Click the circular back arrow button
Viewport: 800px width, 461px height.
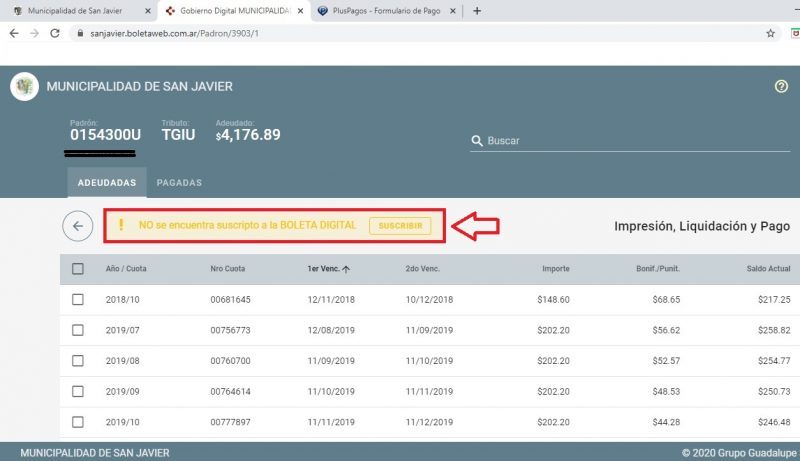[x=77, y=226]
